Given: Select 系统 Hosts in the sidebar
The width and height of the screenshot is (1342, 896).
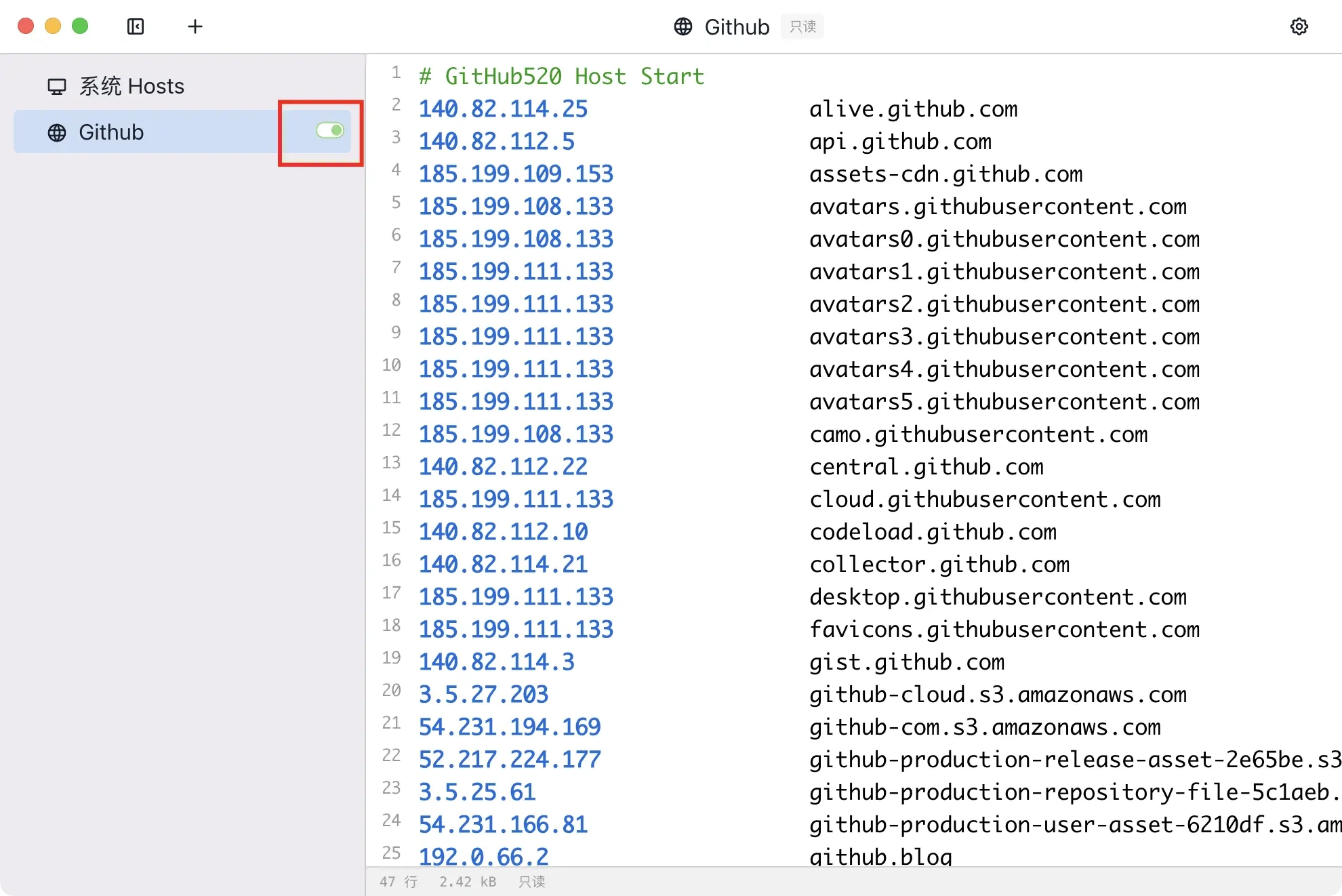Looking at the screenshot, I should pos(183,87).
